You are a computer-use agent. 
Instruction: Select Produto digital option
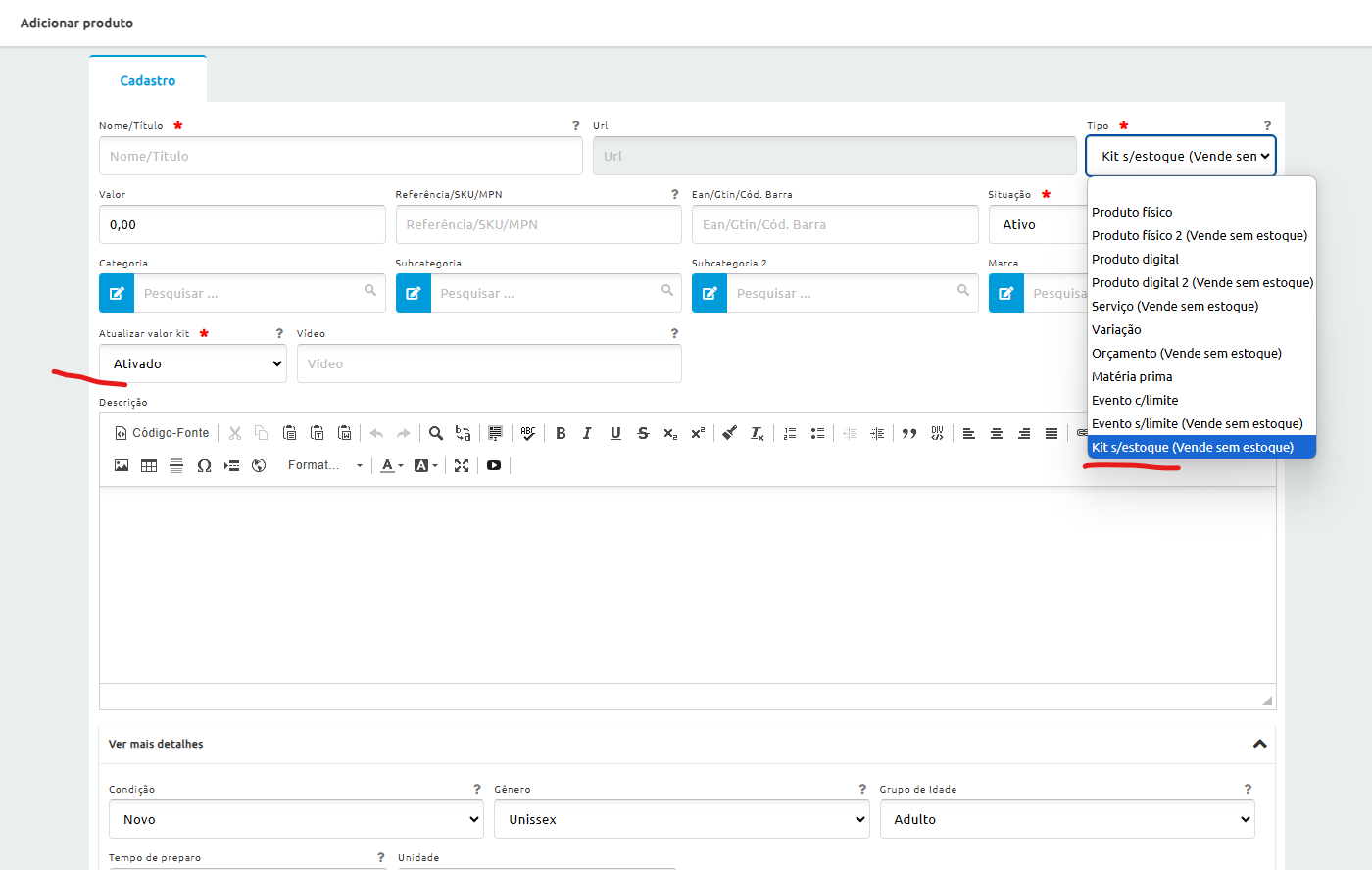(x=1201, y=259)
